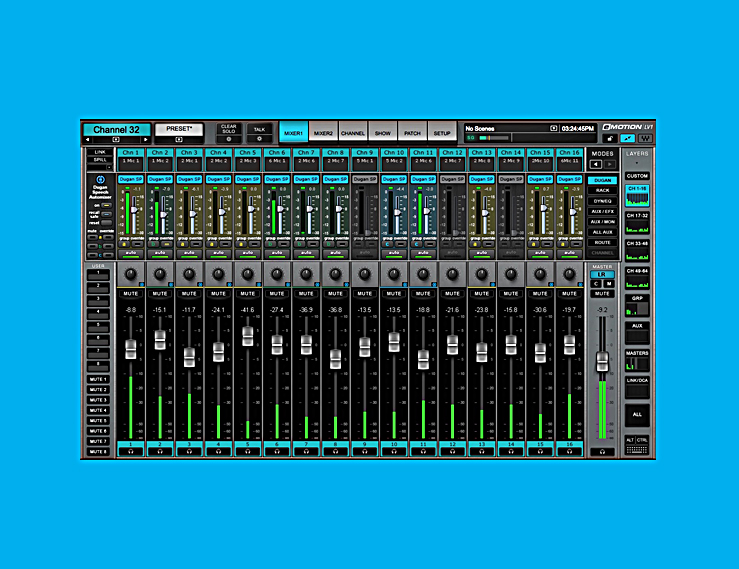Image resolution: width=739 pixels, height=569 pixels.
Task: Click the channel 14 pan knob
Action: pyautogui.click(x=511, y=273)
